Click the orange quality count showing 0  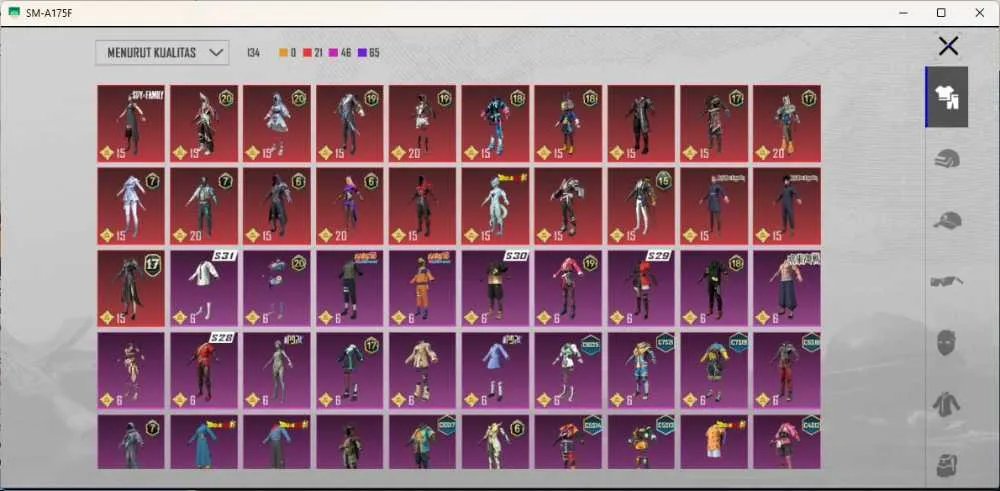pos(288,53)
